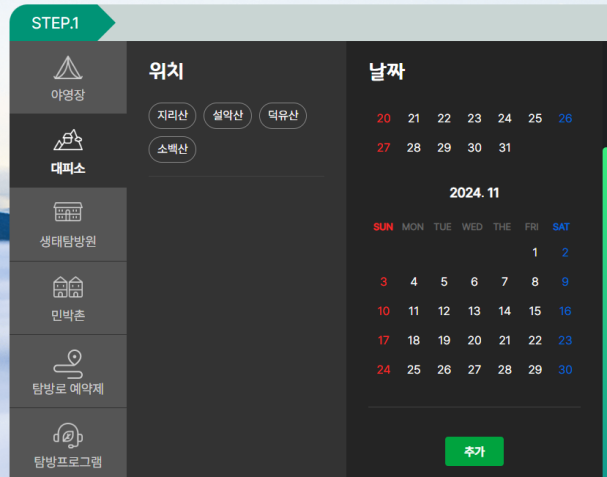Pick Sunday November 24 in red
Viewport: 607px width, 477px height.
click(x=384, y=370)
